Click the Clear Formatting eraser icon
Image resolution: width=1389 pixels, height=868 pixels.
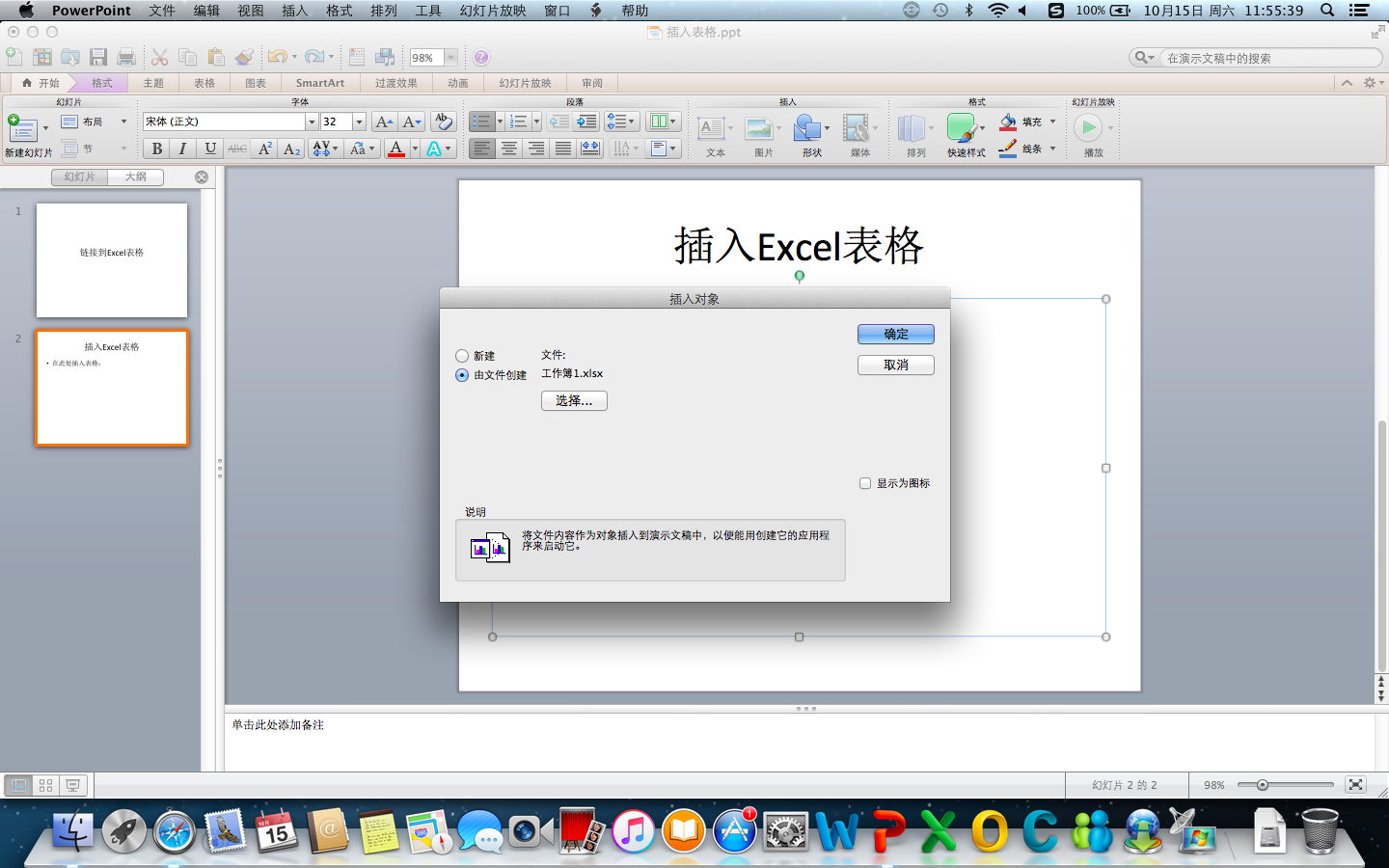point(443,122)
